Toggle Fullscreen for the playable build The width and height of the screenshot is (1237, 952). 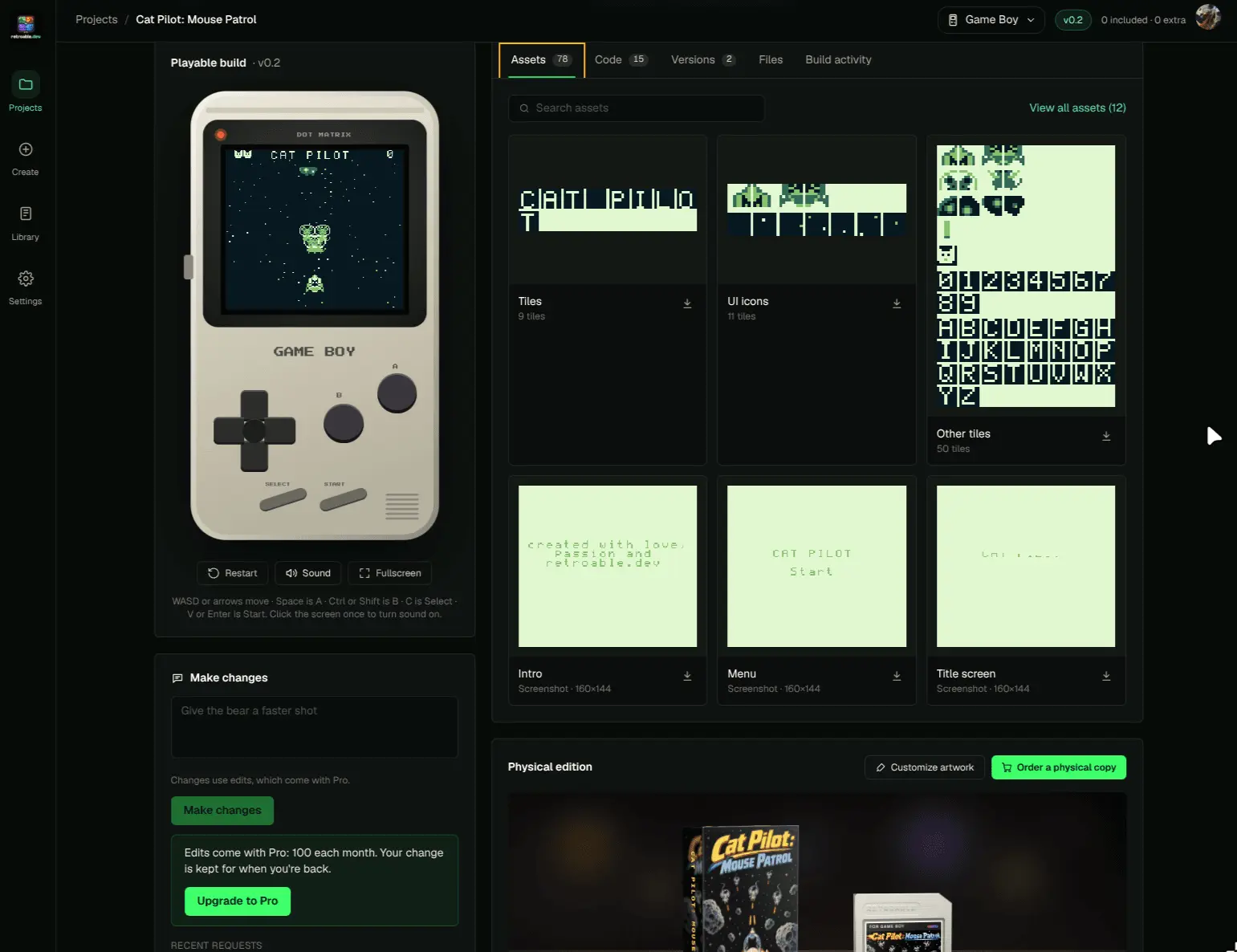click(390, 573)
